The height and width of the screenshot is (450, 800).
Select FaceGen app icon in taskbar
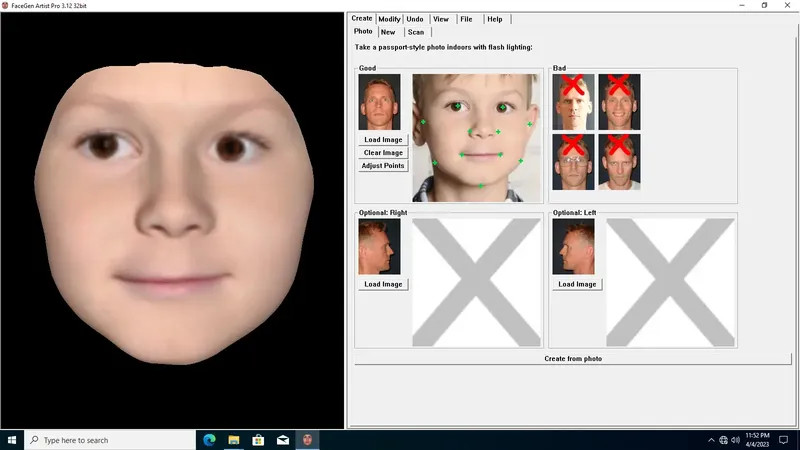coord(307,440)
